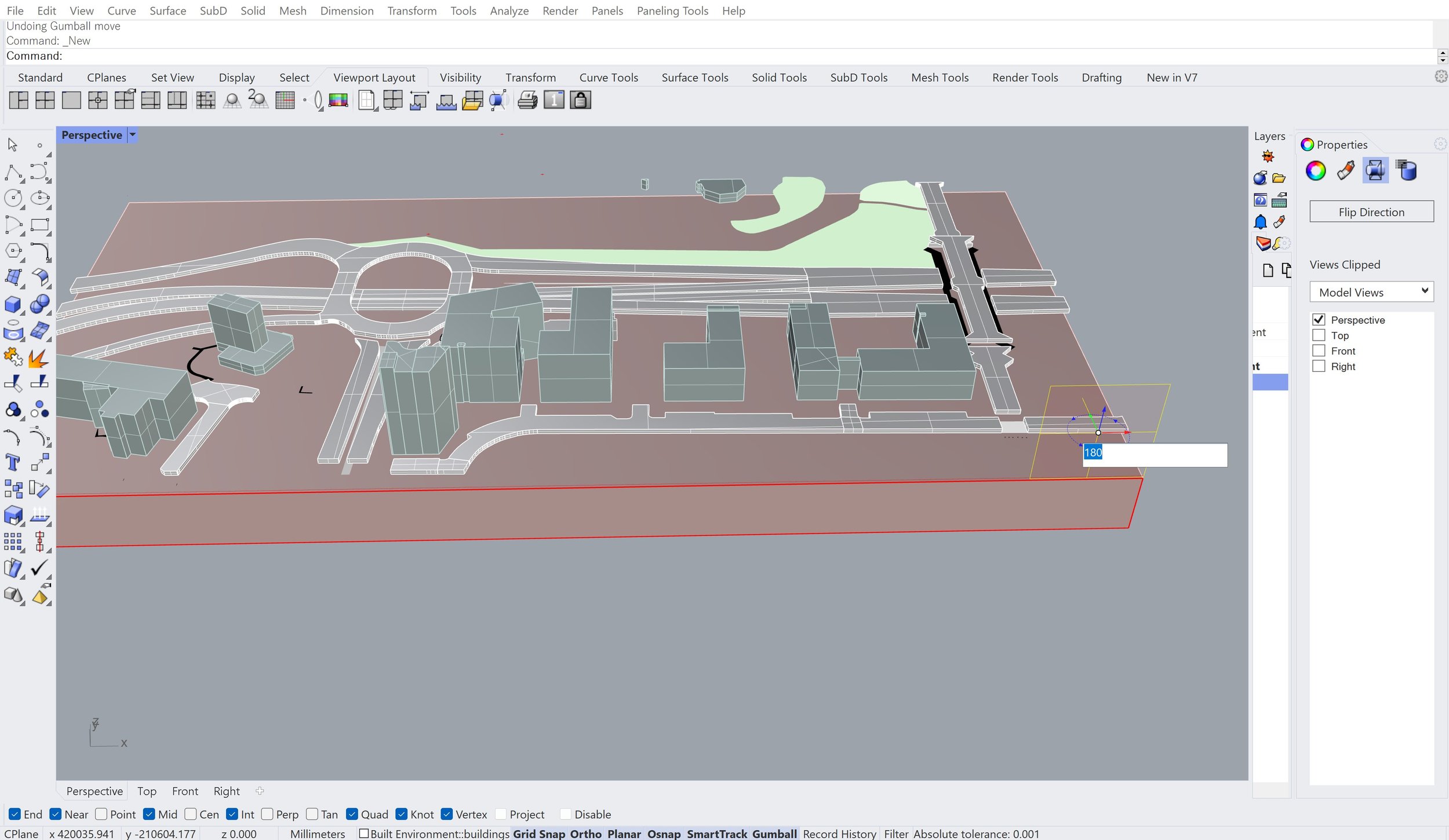Switch to the Top viewport tab
The width and height of the screenshot is (1449, 840).
[x=147, y=791]
